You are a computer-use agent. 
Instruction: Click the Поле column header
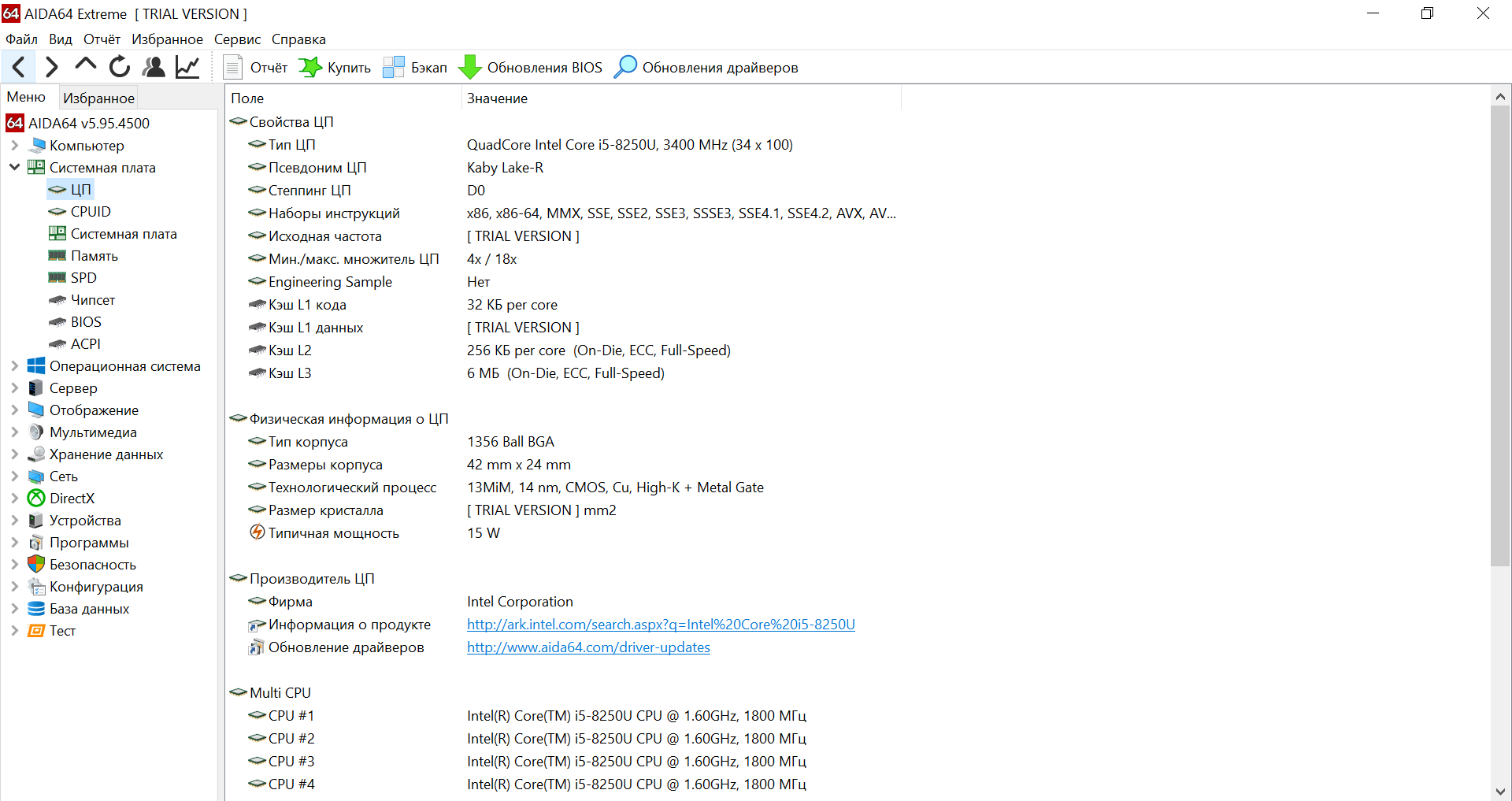[343, 98]
